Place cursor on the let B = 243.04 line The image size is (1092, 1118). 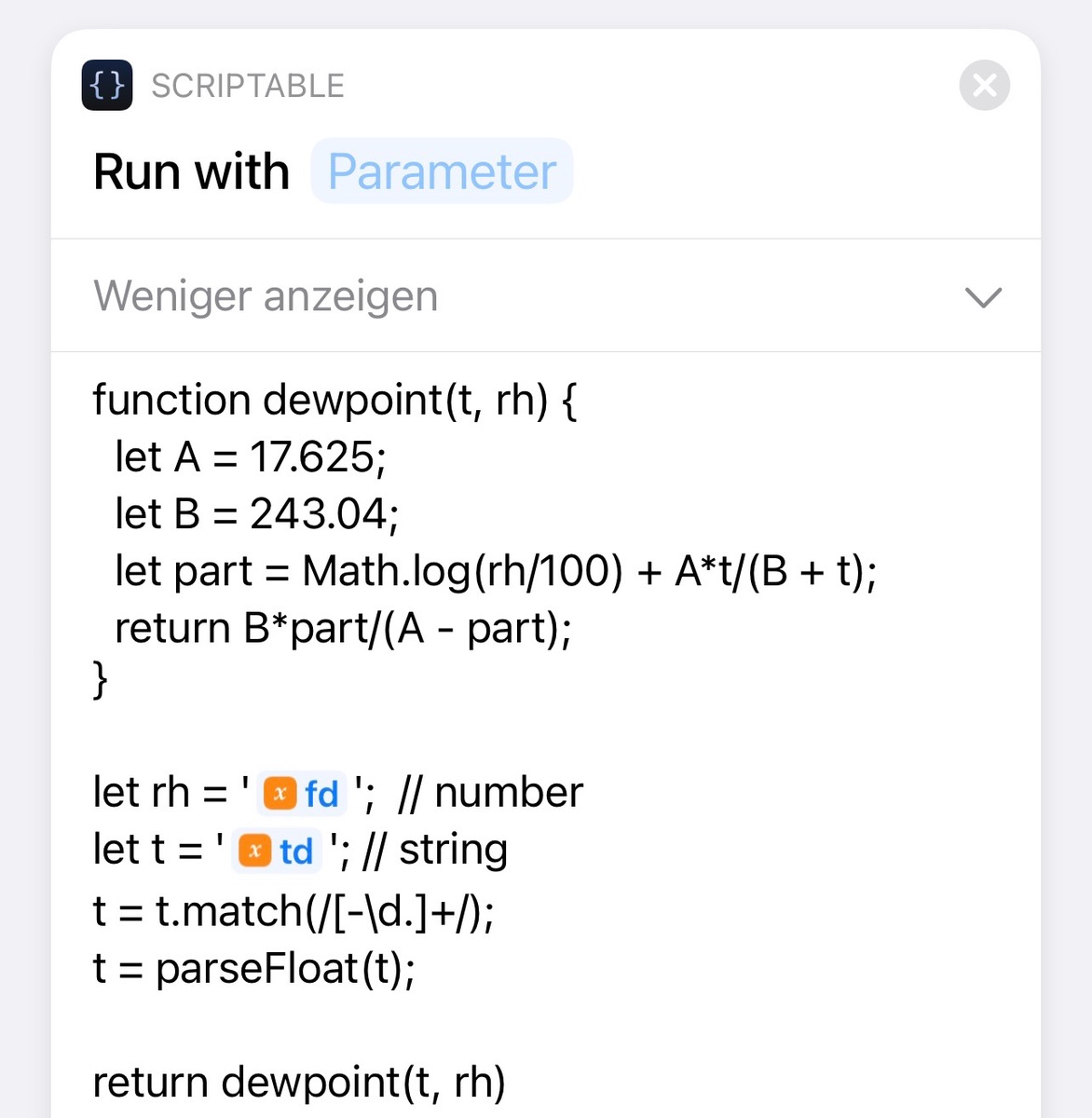(x=256, y=514)
